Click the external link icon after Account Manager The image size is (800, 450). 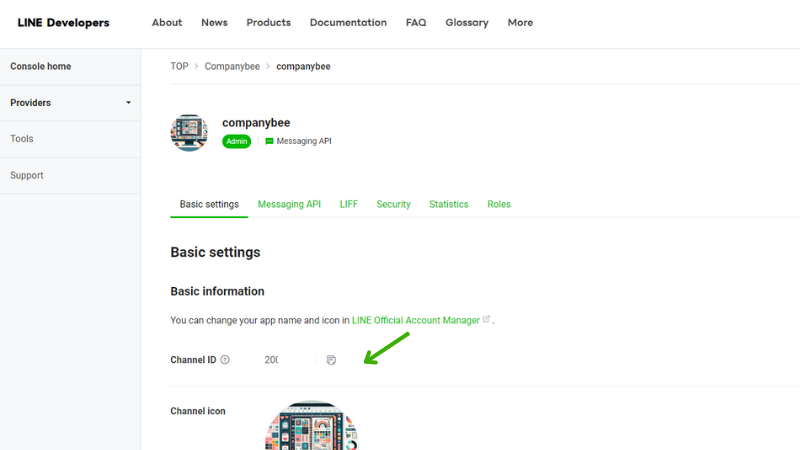click(x=486, y=319)
